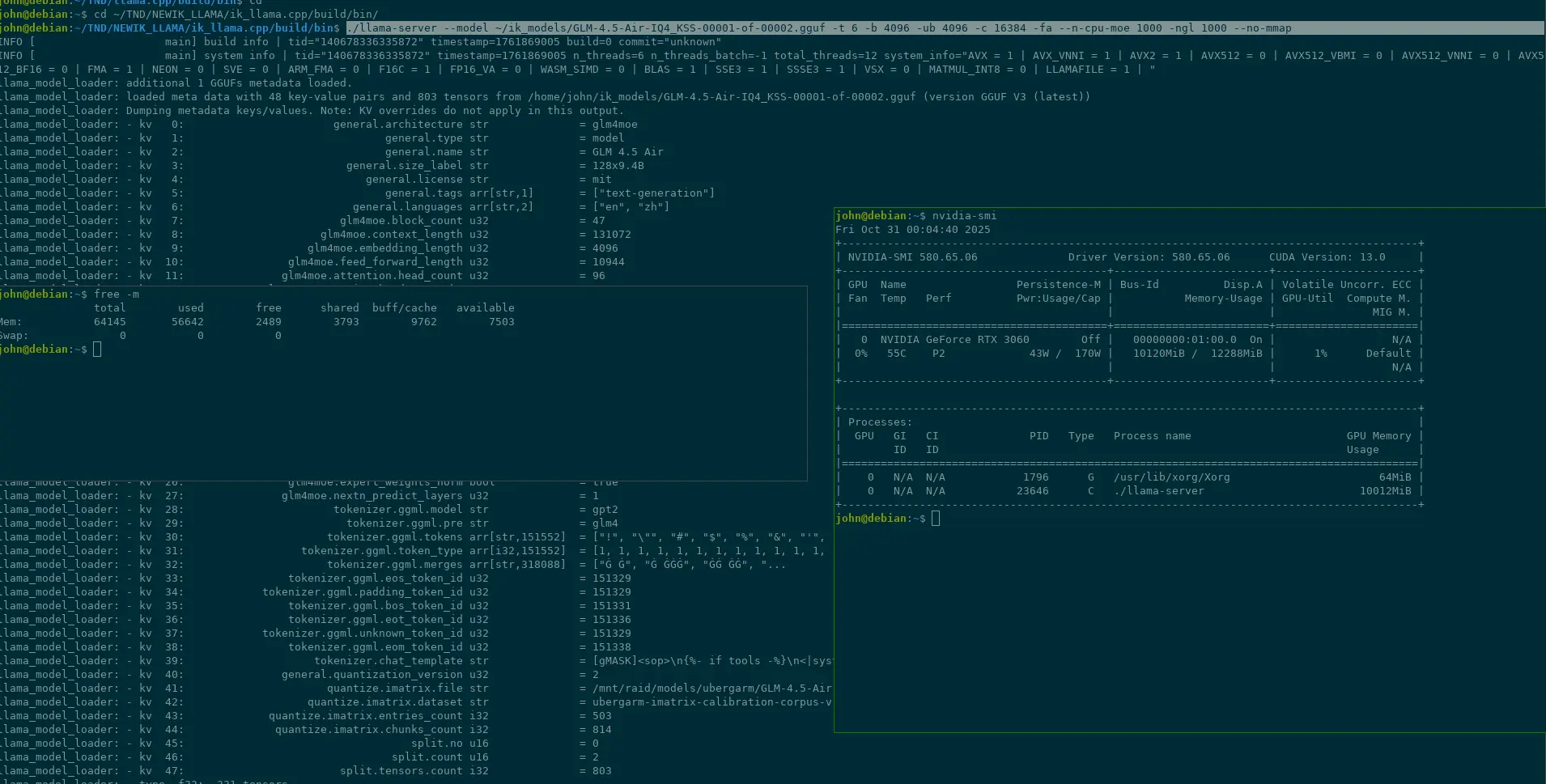Click the tags value '["text-generation"]'
This screenshot has height=784, width=1546.
[654, 193]
